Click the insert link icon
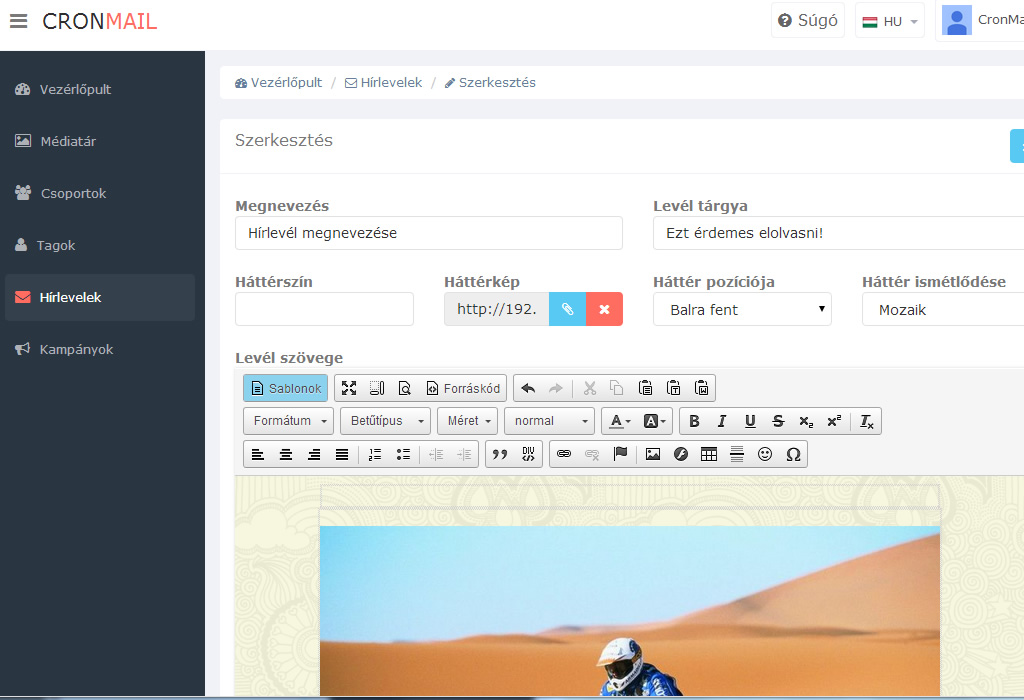 (x=564, y=454)
